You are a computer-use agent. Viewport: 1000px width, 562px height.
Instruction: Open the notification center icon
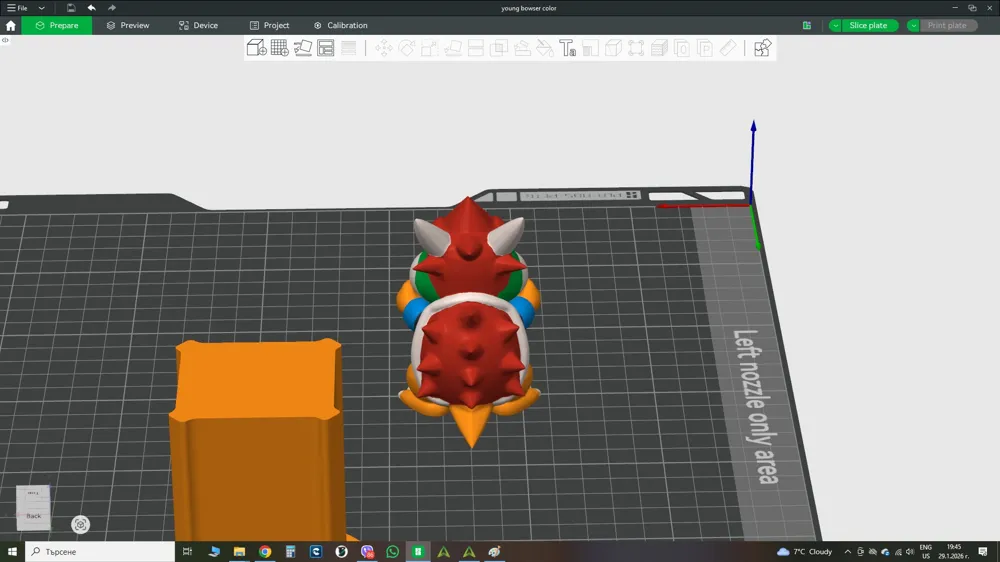click(x=983, y=552)
